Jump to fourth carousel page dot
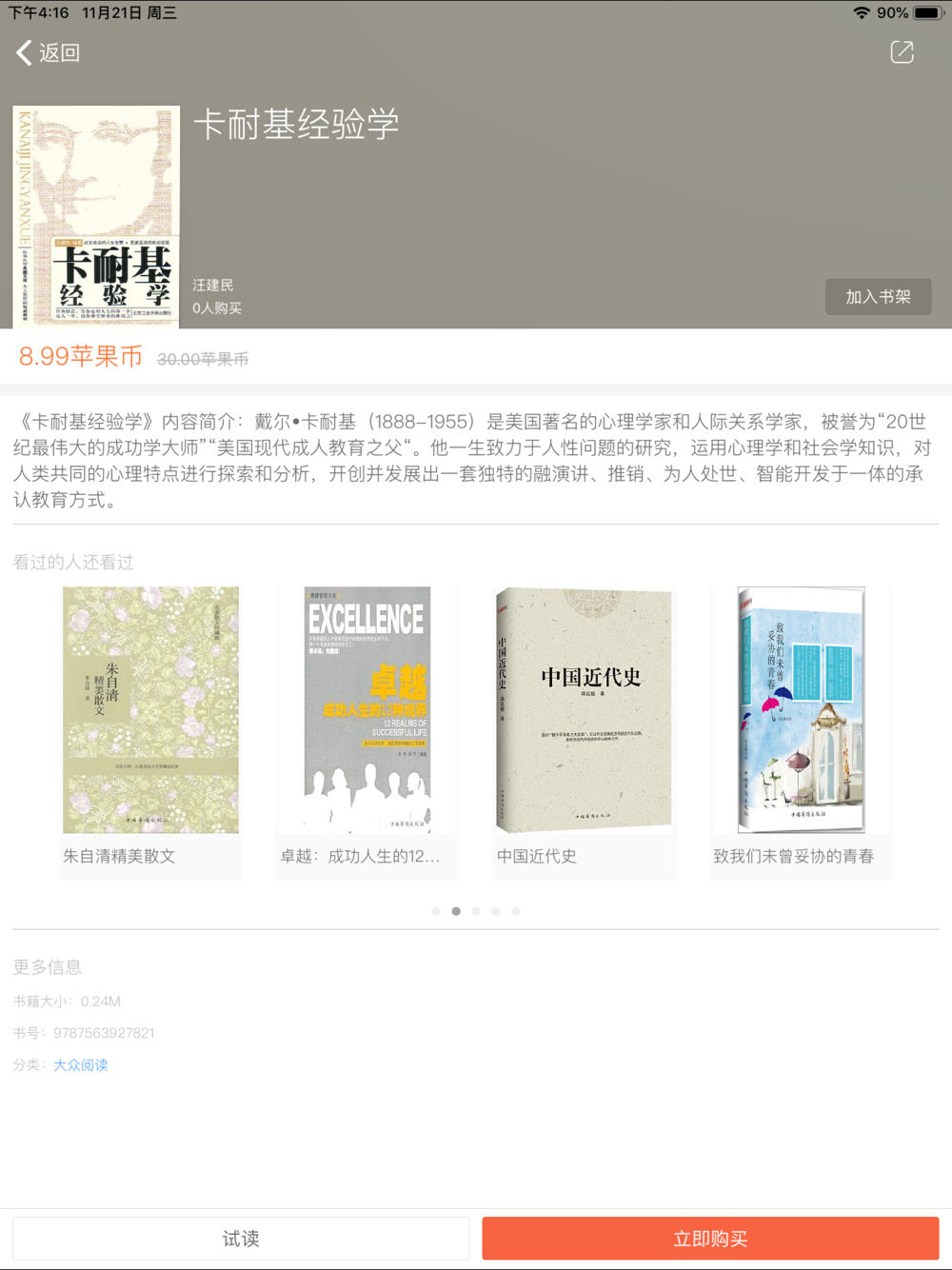This screenshot has height=1270, width=952. (x=496, y=911)
